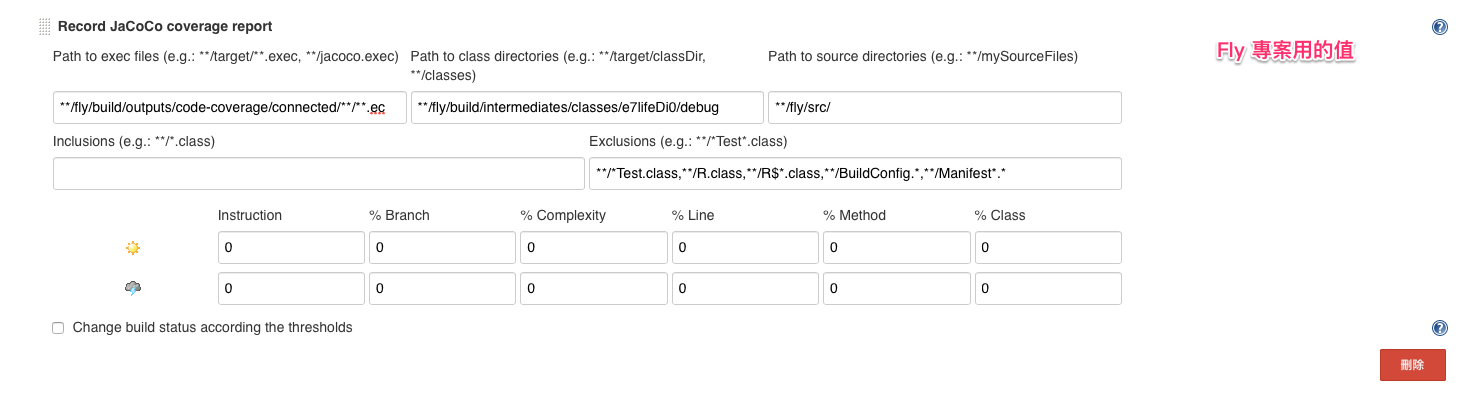The image size is (1465, 399).
Task: Click the help icon beside Record JaCoCo coverage report
Action: [x=1439, y=27]
